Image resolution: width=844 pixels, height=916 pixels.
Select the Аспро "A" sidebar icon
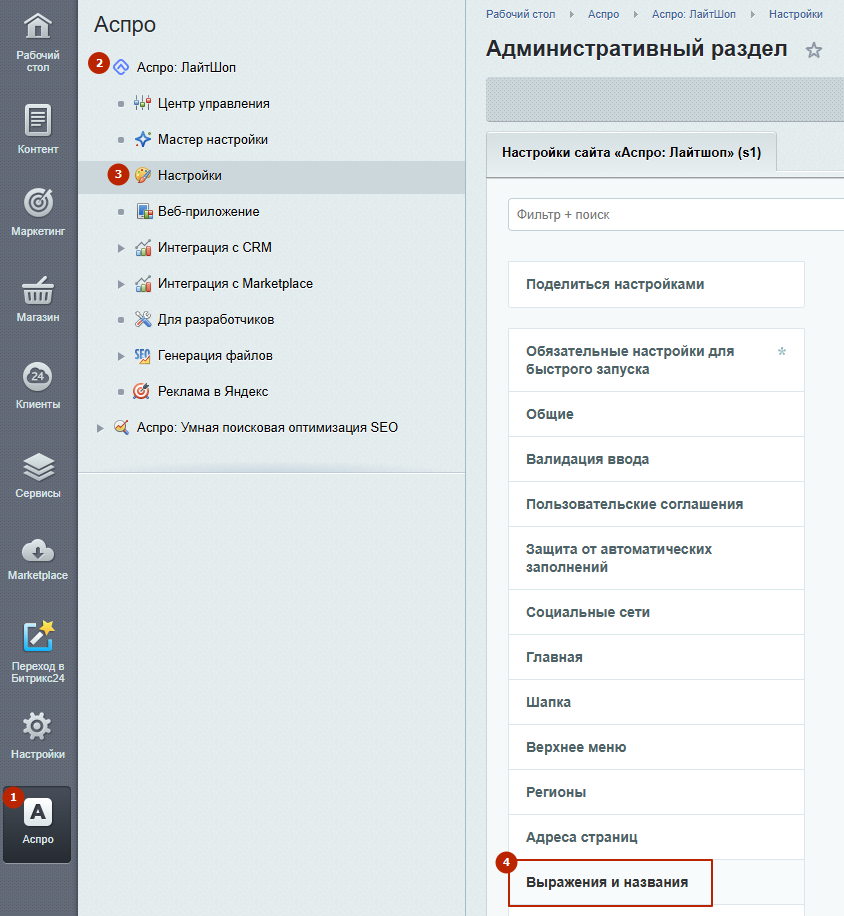[x=37, y=812]
